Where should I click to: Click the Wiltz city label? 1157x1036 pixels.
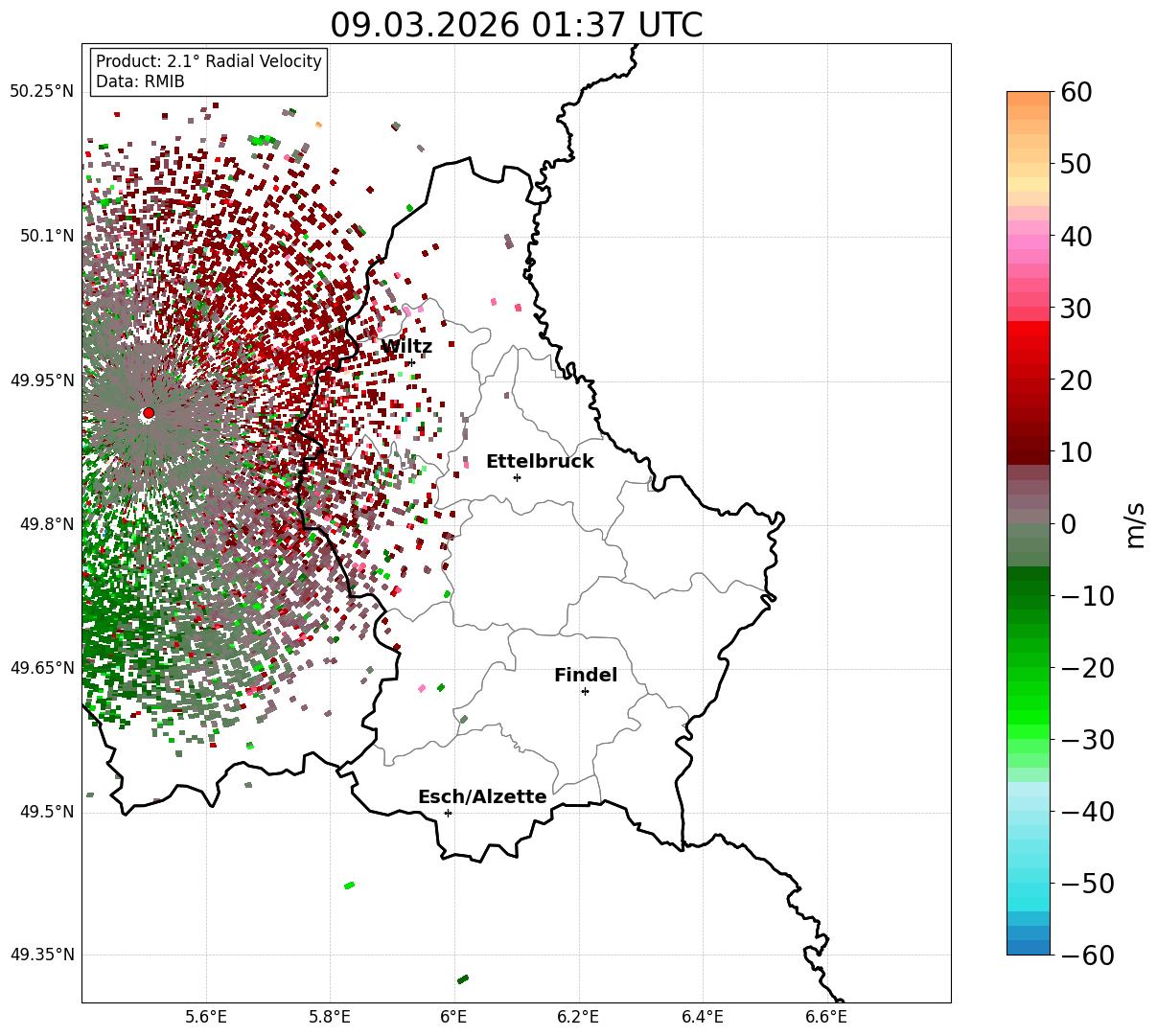tap(406, 346)
